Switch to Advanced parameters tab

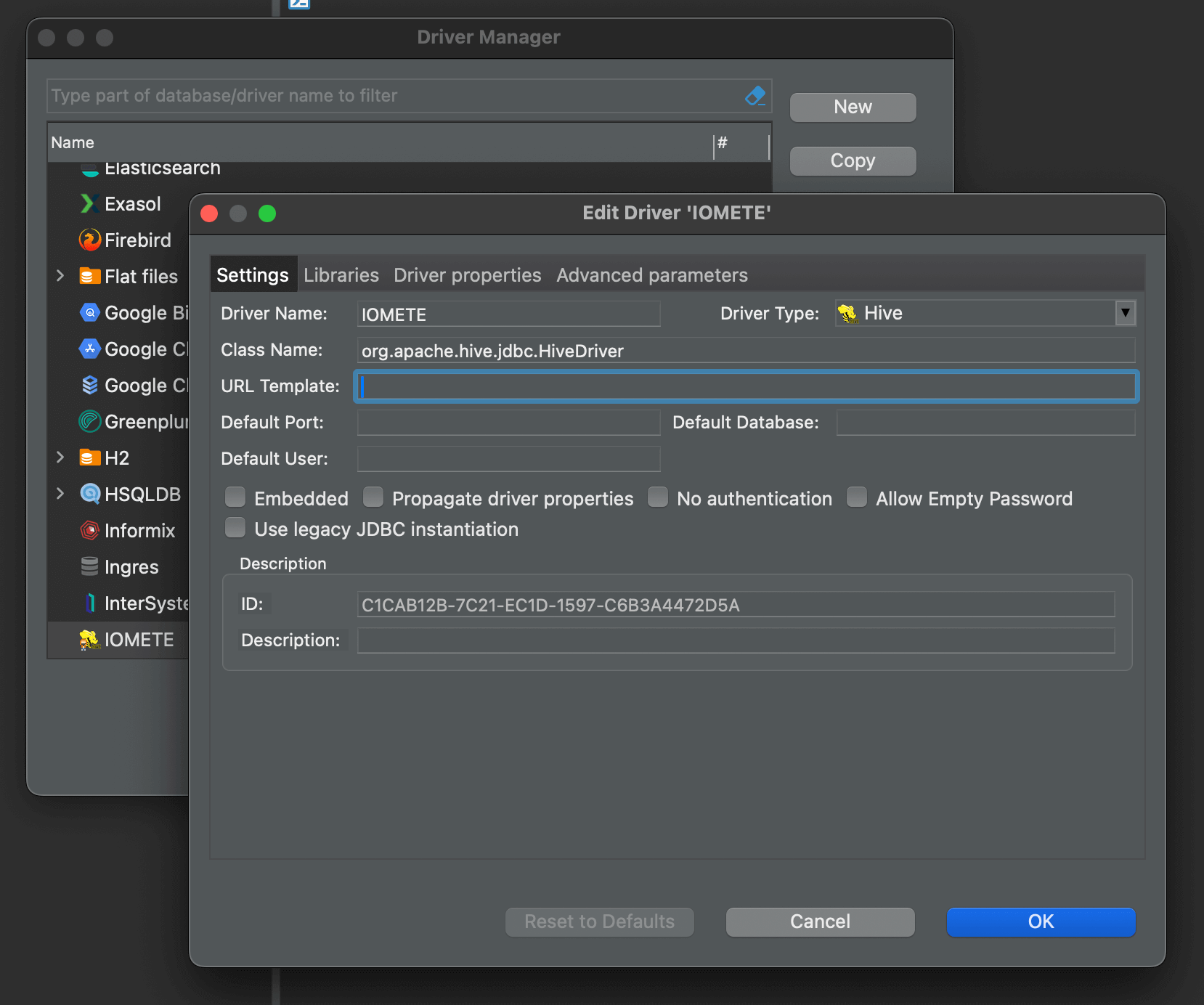point(652,275)
